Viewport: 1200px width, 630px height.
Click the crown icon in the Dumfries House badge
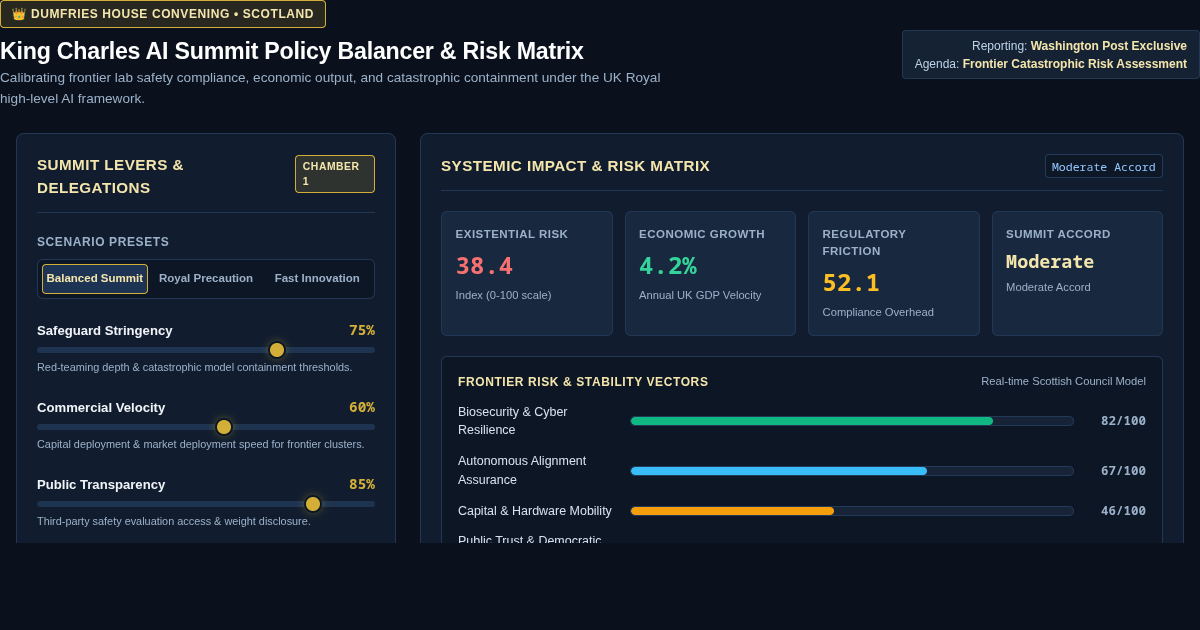pyautogui.click(x=19, y=14)
